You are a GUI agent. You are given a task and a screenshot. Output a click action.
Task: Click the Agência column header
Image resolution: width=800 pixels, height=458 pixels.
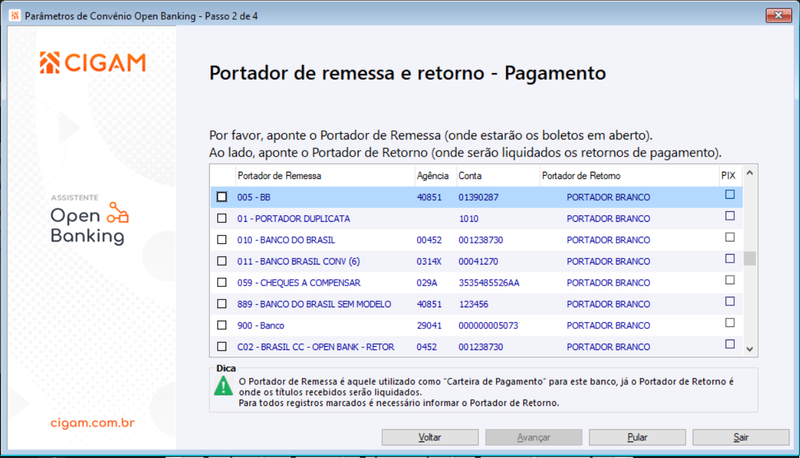[435, 175]
